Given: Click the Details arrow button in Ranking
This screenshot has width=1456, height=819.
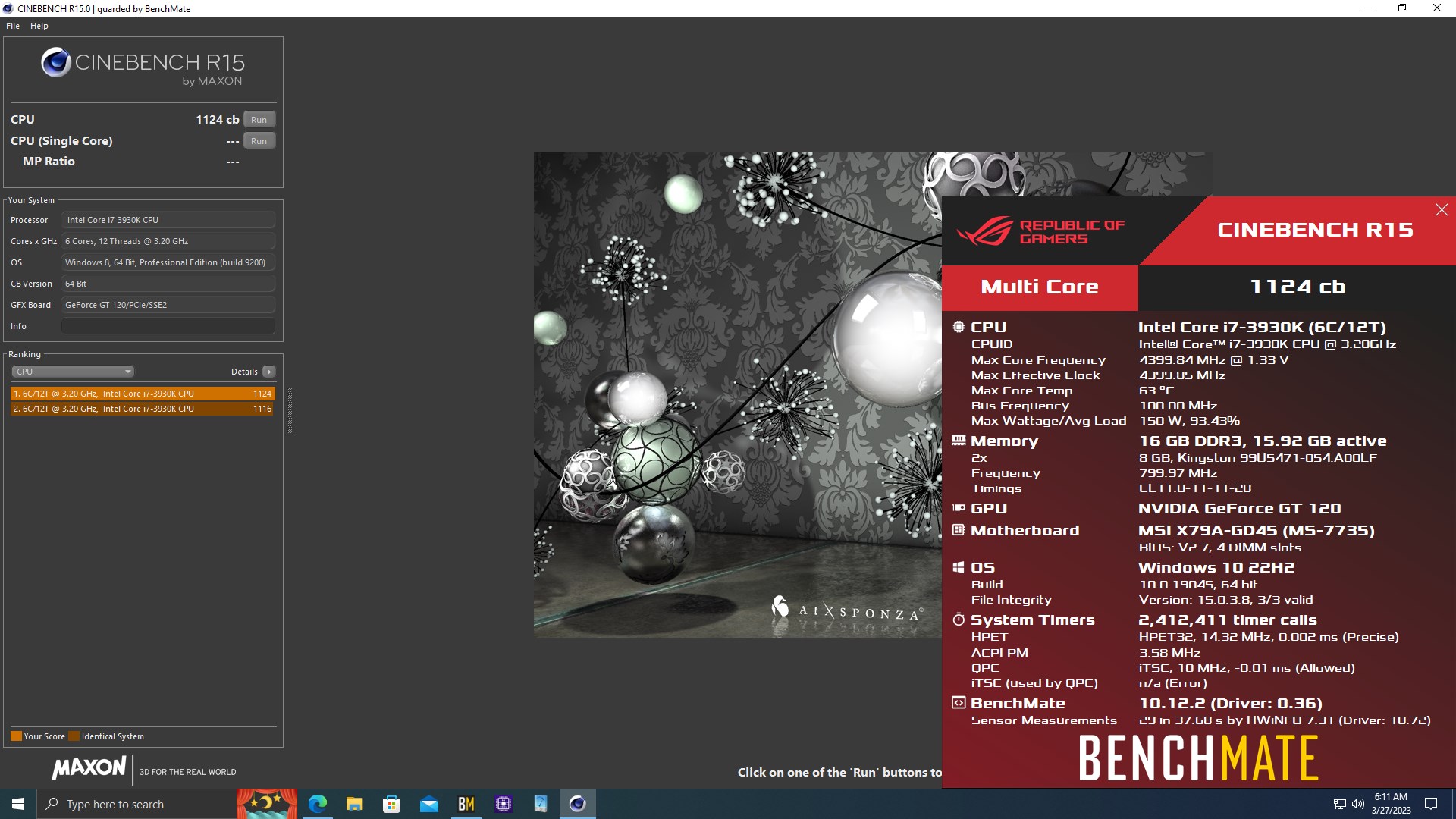Looking at the screenshot, I should click(x=269, y=372).
